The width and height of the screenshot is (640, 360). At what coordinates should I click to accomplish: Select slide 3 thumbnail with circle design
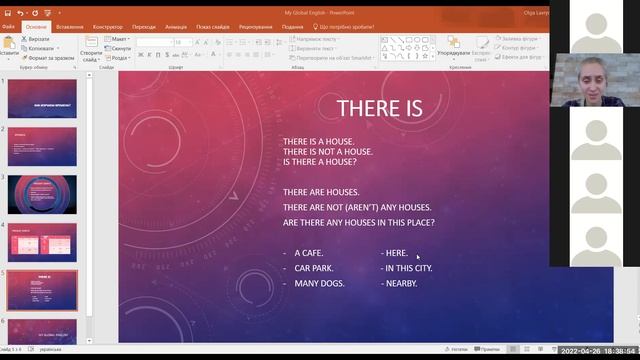42,195
